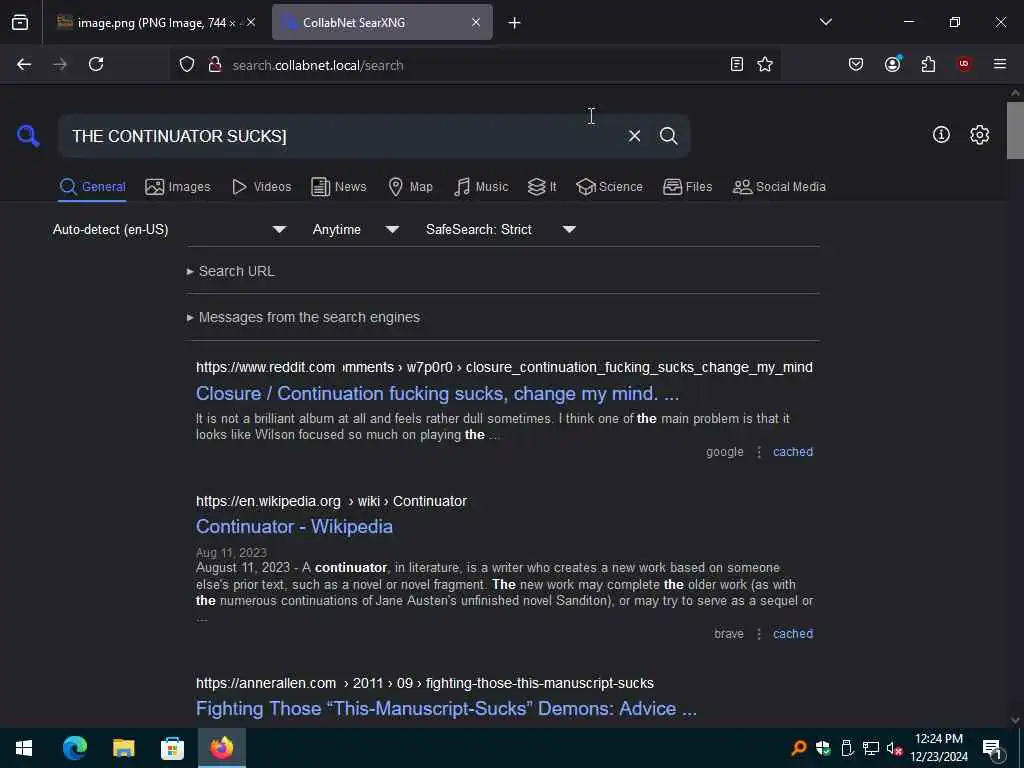Open the Windows notification center
The image size is (1024, 768).
(x=993, y=748)
